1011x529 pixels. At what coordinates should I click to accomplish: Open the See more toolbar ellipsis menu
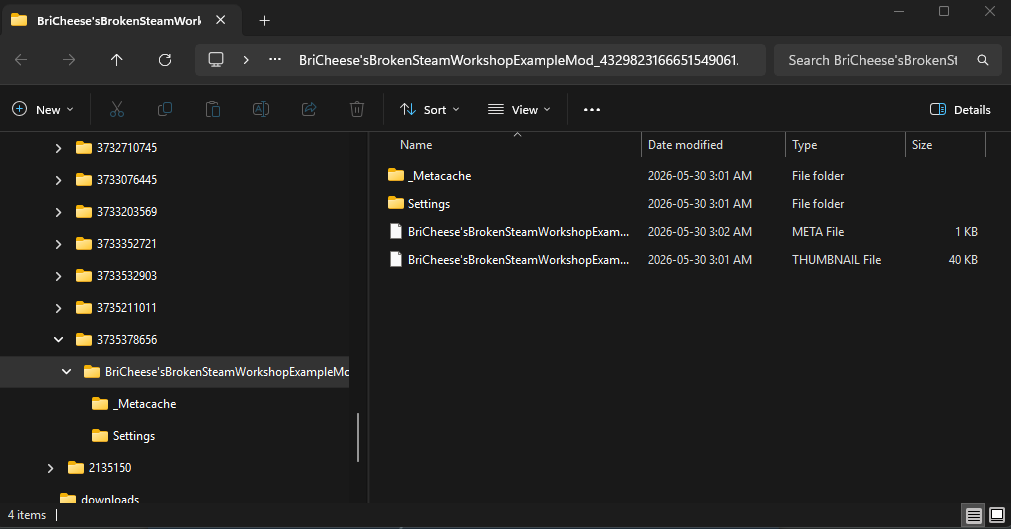click(592, 110)
